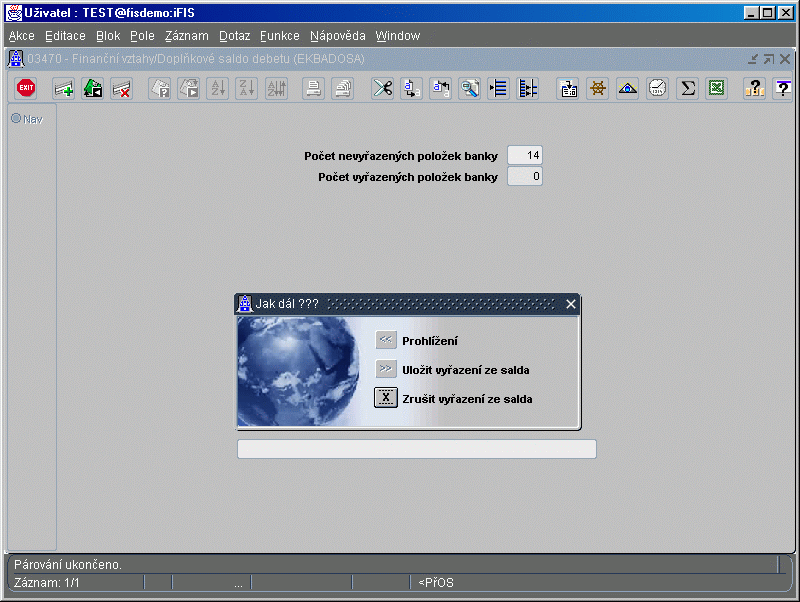This screenshot has height=602, width=800.
Task: Select the Nav radio button
Action: tap(16, 118)
